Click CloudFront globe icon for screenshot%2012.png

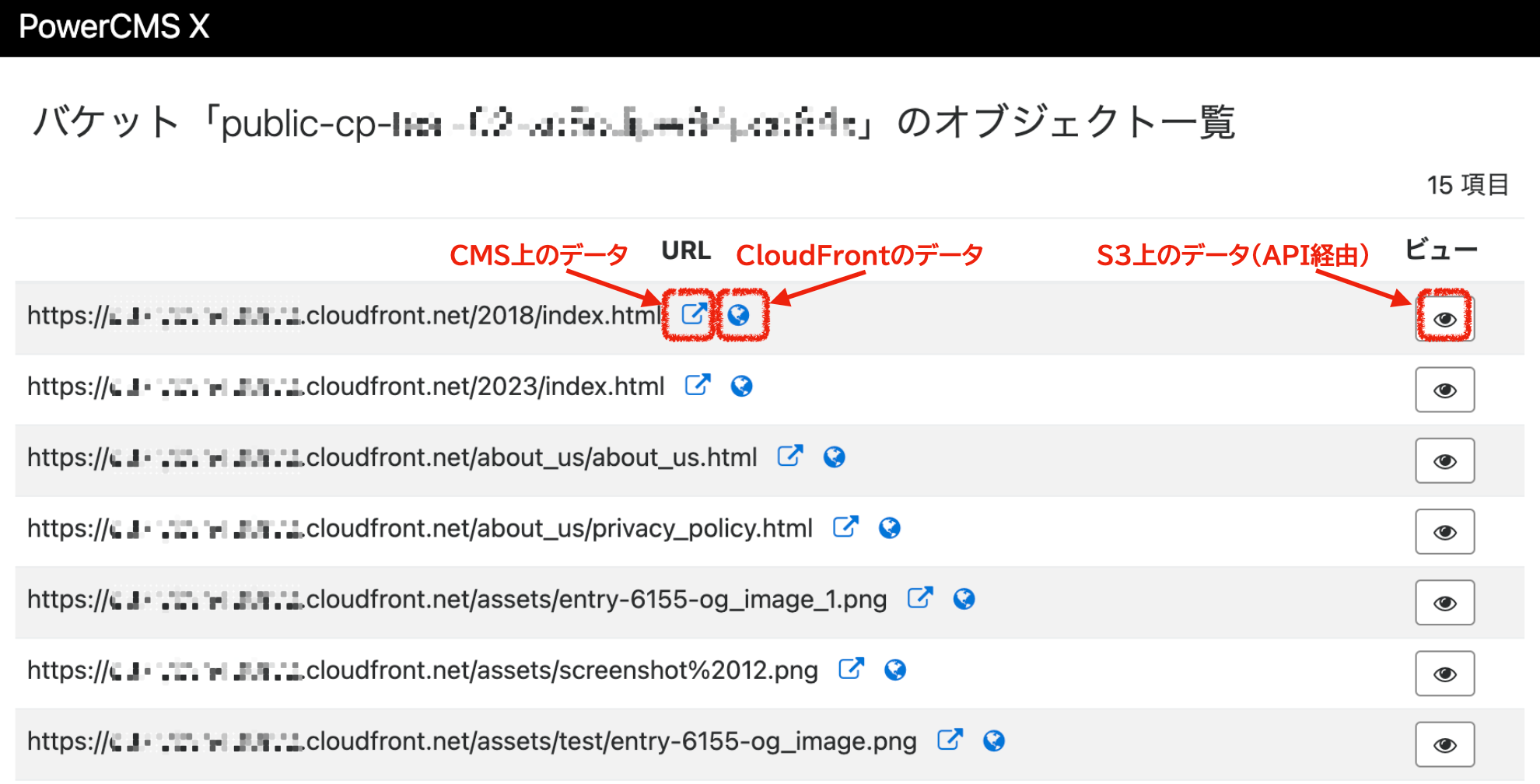(896, 670)
